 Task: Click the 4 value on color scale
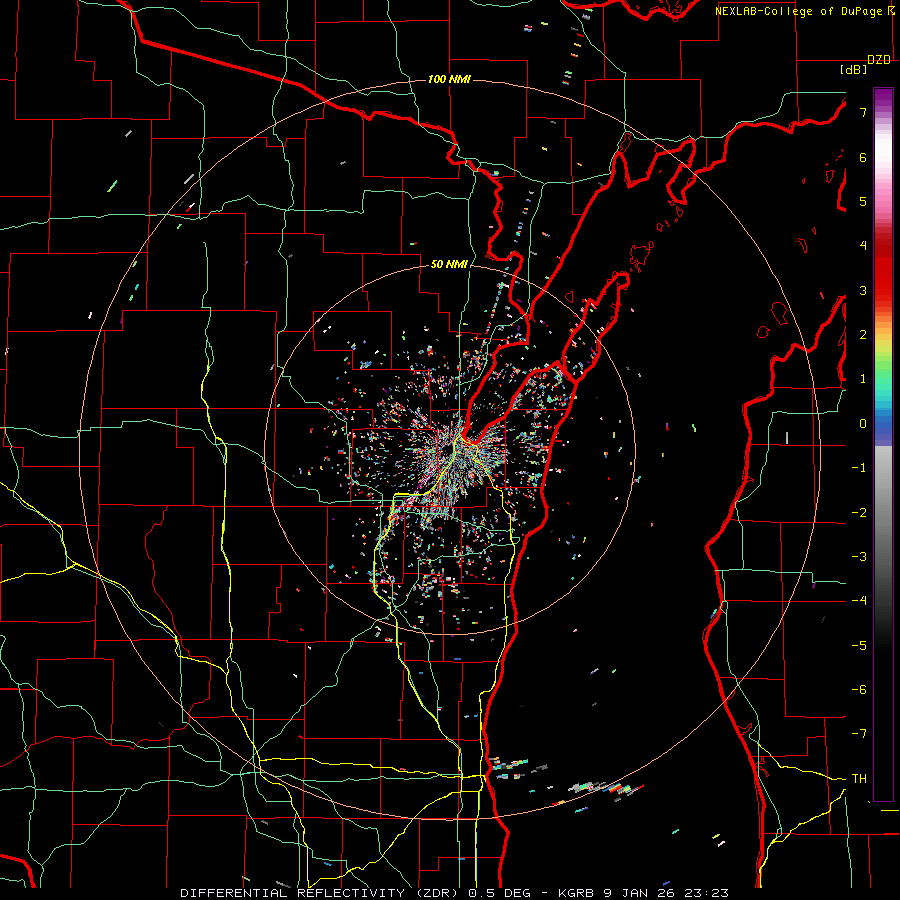pos(863,246)
